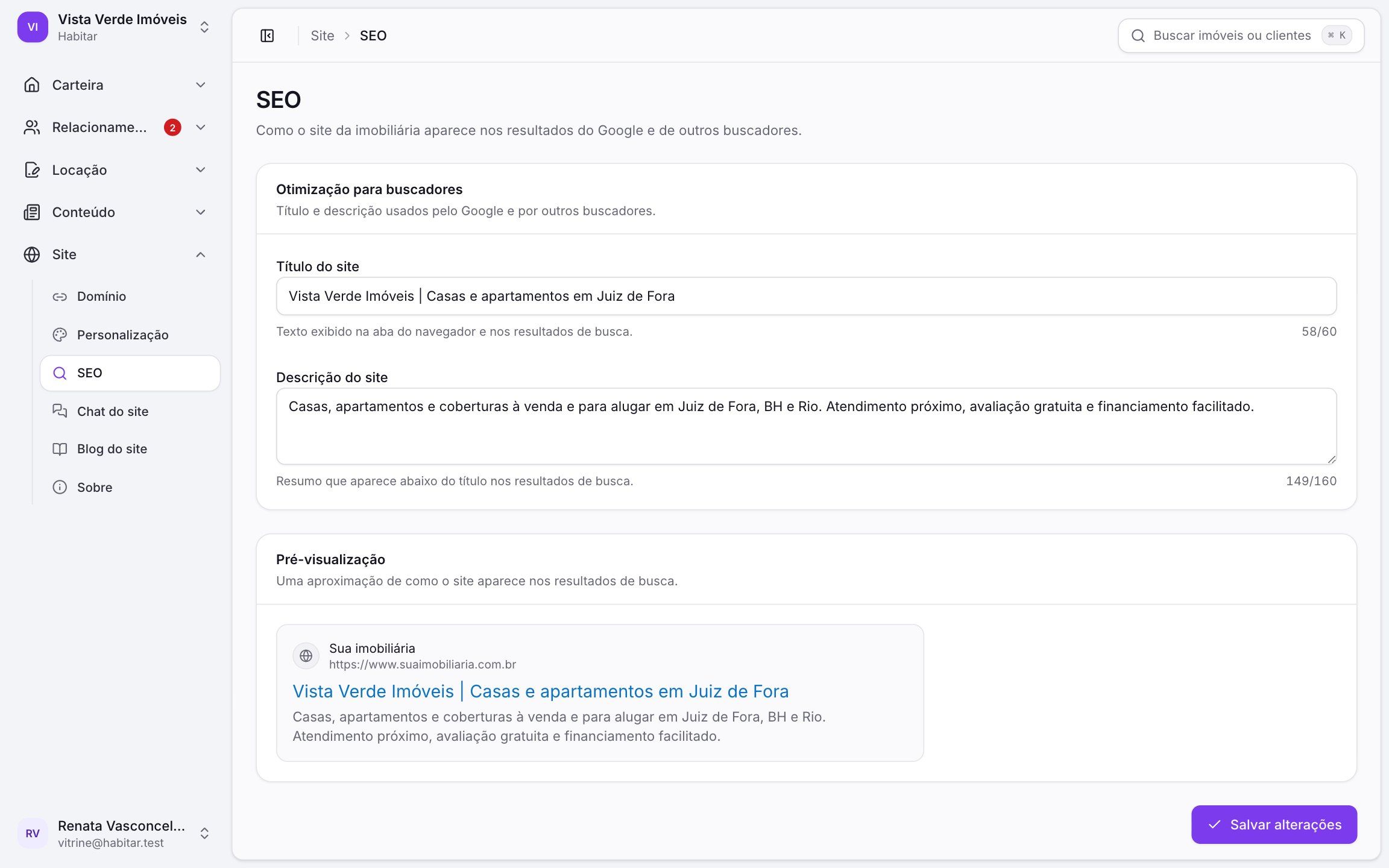Click the Buscar imóveis ou clientes search field
This screenshot has height=868, width=1389.
(x=1241, y=36)
